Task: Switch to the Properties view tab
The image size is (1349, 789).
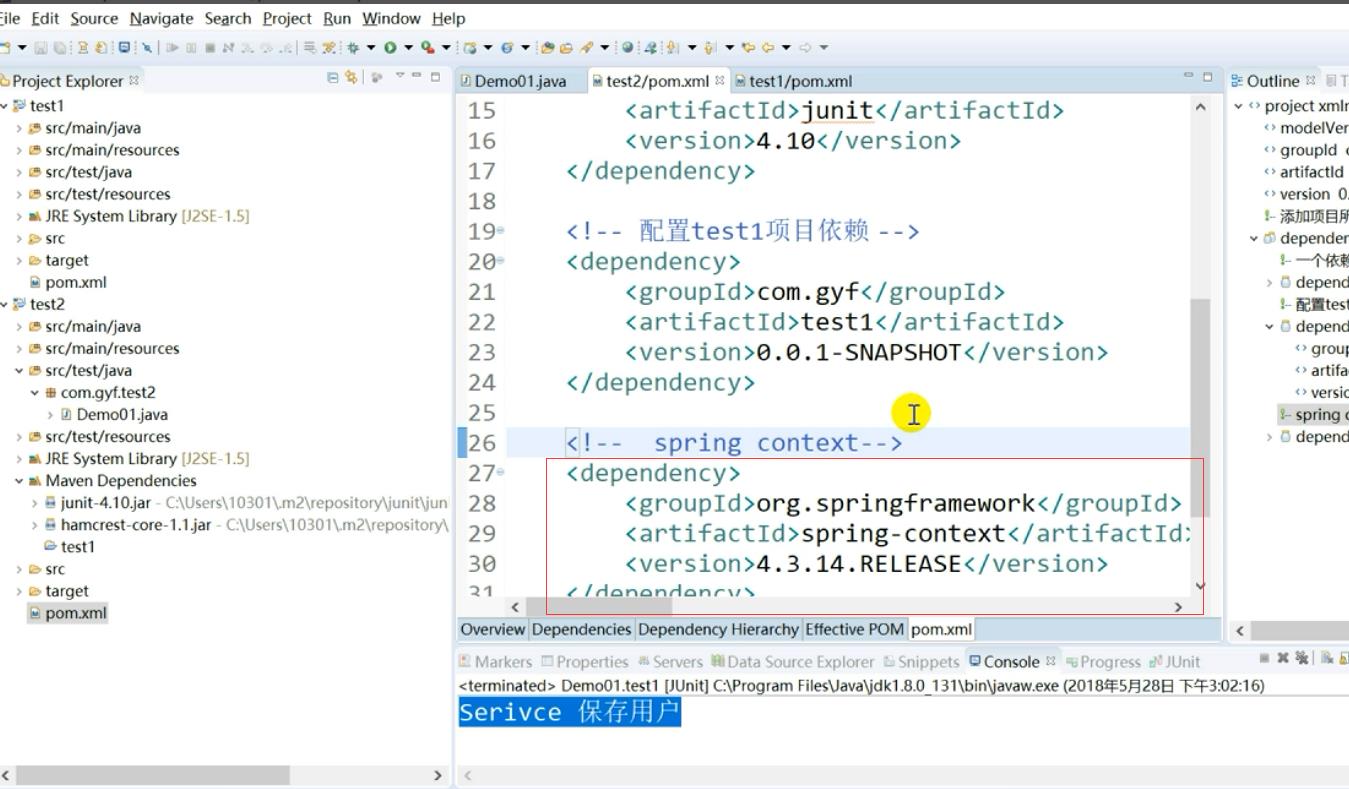Action: [x=585, y=661]
